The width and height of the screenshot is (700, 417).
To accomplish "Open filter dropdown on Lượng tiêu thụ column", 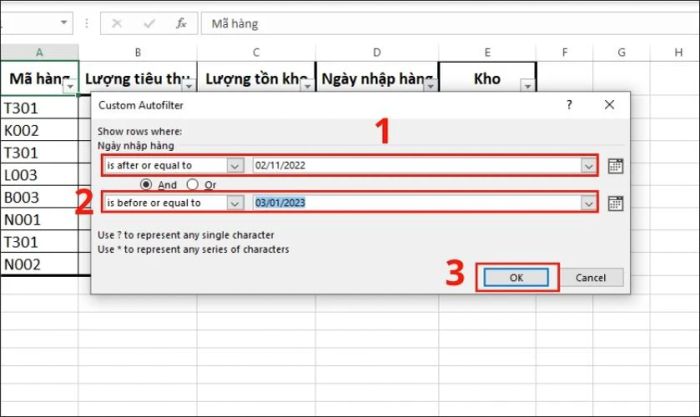I will [189, 86].
